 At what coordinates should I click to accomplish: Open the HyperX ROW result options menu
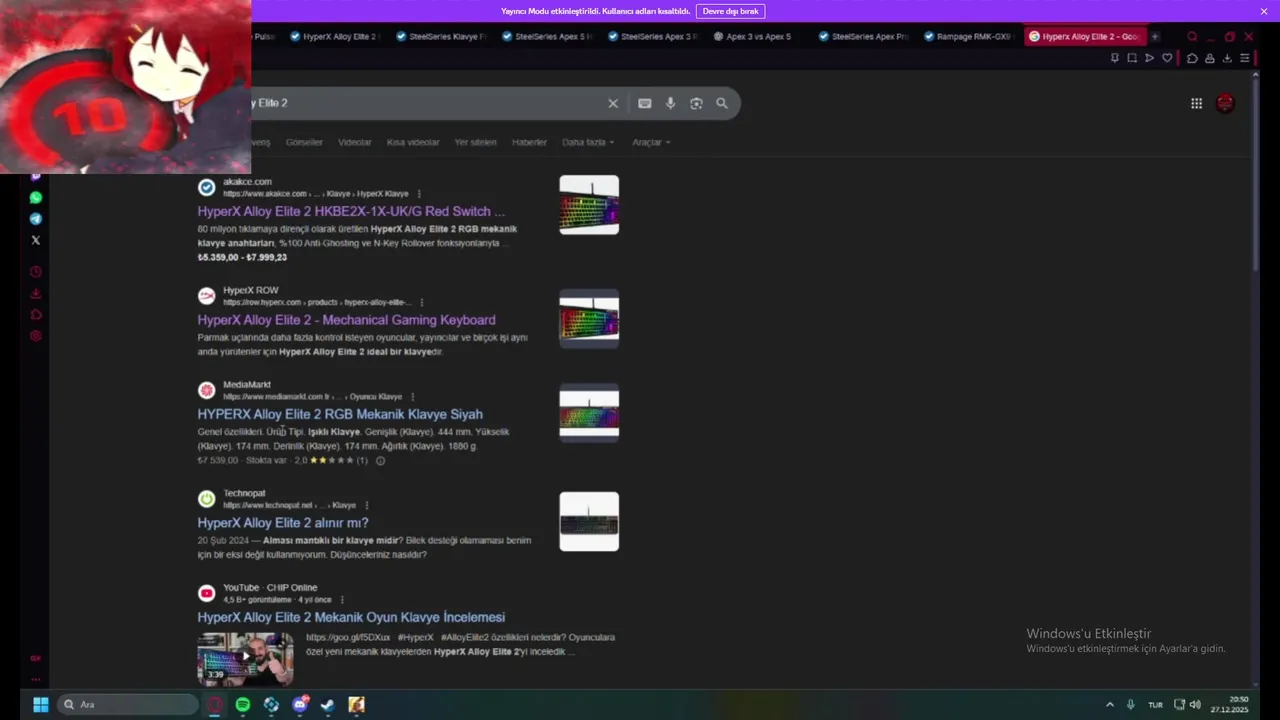[x=422, y=302]
